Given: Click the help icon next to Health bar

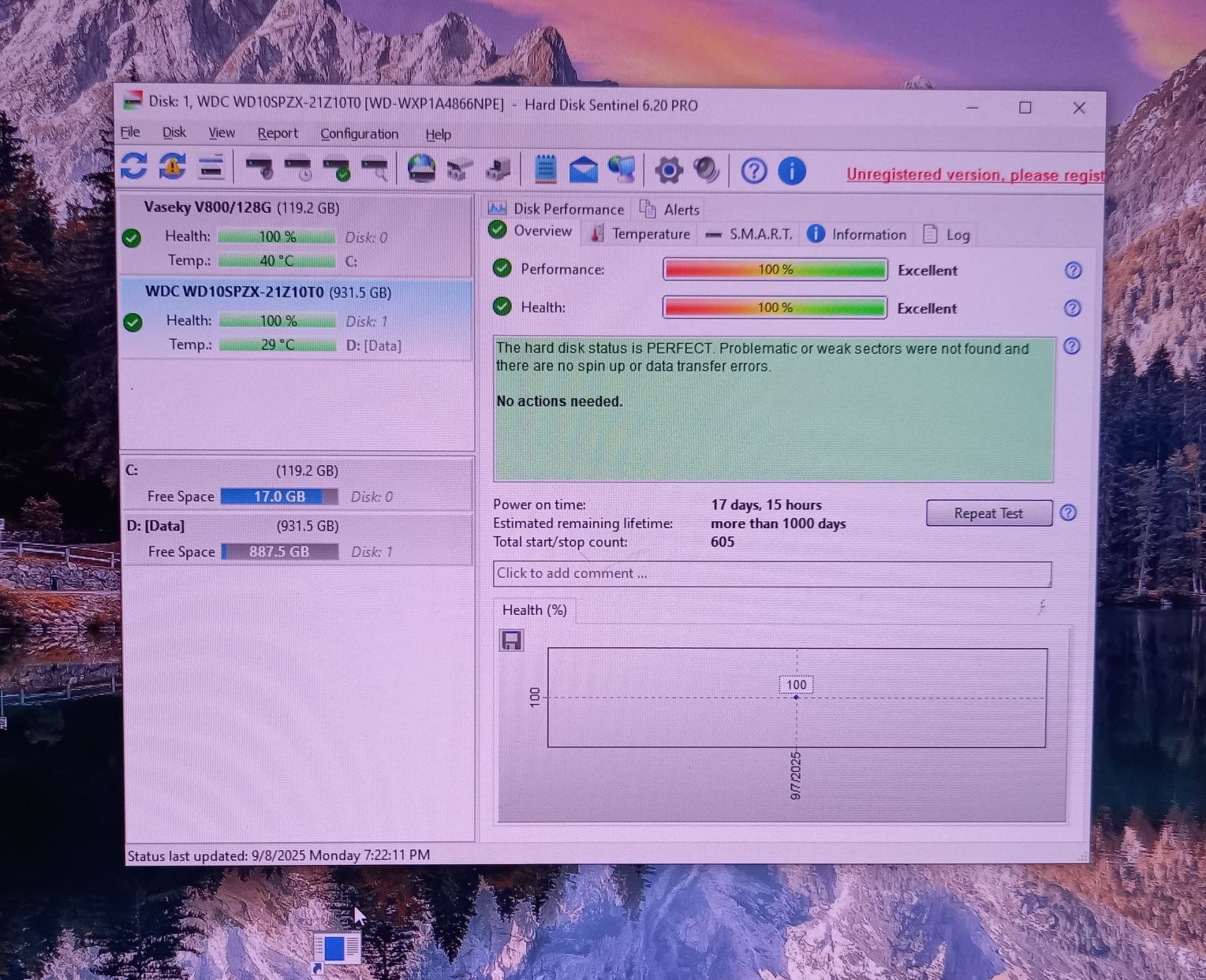Looking at the screenshot, I should coord(1072,308).
